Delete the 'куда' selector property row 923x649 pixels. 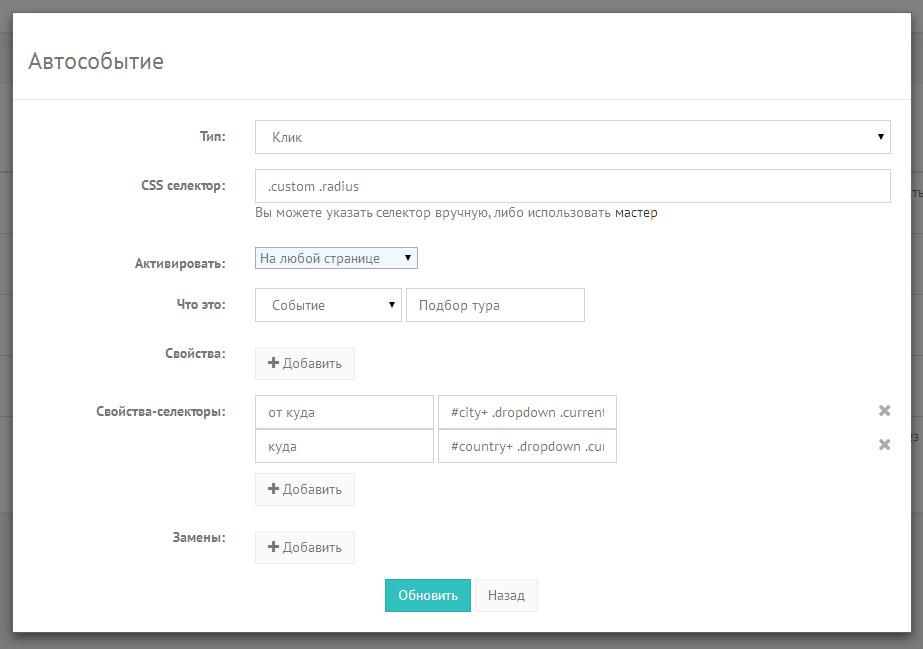(884, 445)
